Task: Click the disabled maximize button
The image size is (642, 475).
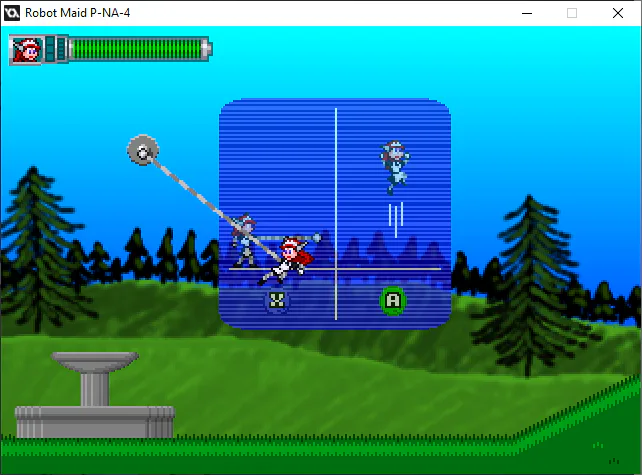Action: point(572,13)
